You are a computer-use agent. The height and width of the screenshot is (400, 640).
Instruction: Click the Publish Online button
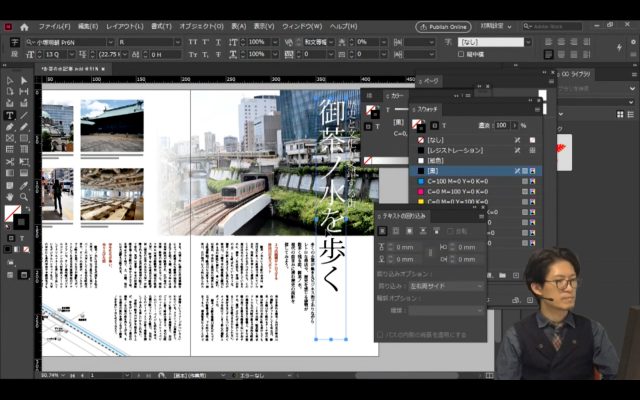pyautogui.click(x=443, y=27)
